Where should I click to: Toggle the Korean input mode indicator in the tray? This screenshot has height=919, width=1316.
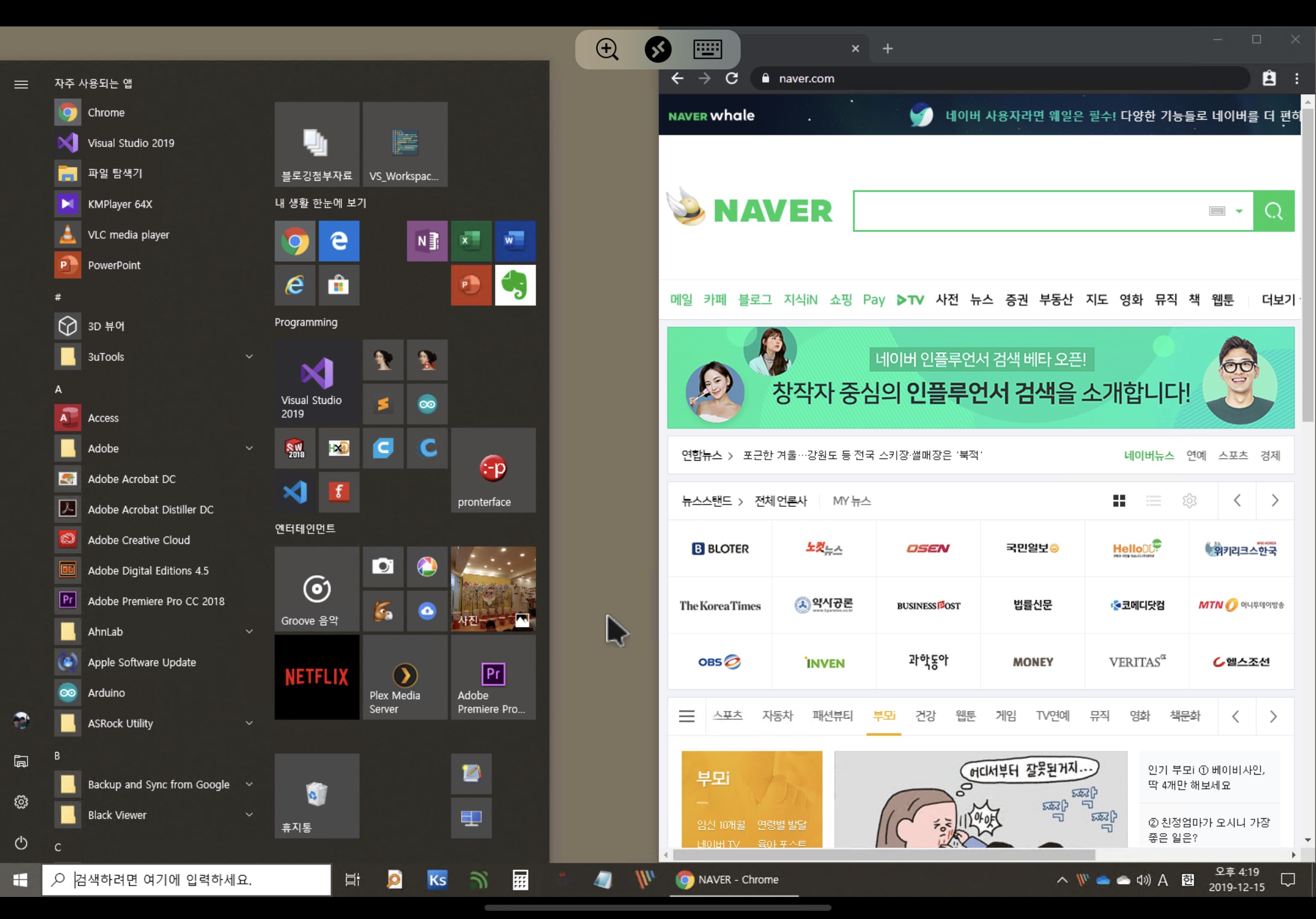click(1188, 879)
